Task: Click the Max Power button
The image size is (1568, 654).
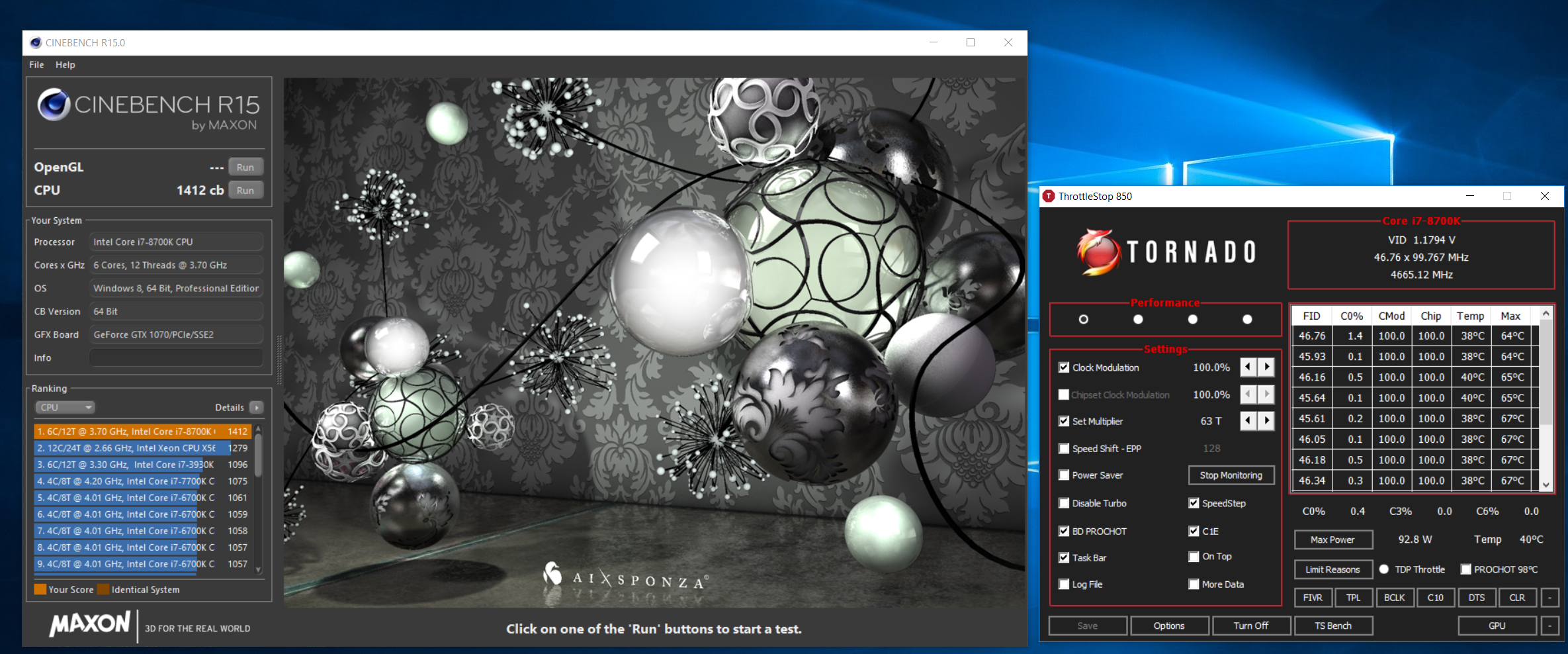Action: (x=1333, y=539)
